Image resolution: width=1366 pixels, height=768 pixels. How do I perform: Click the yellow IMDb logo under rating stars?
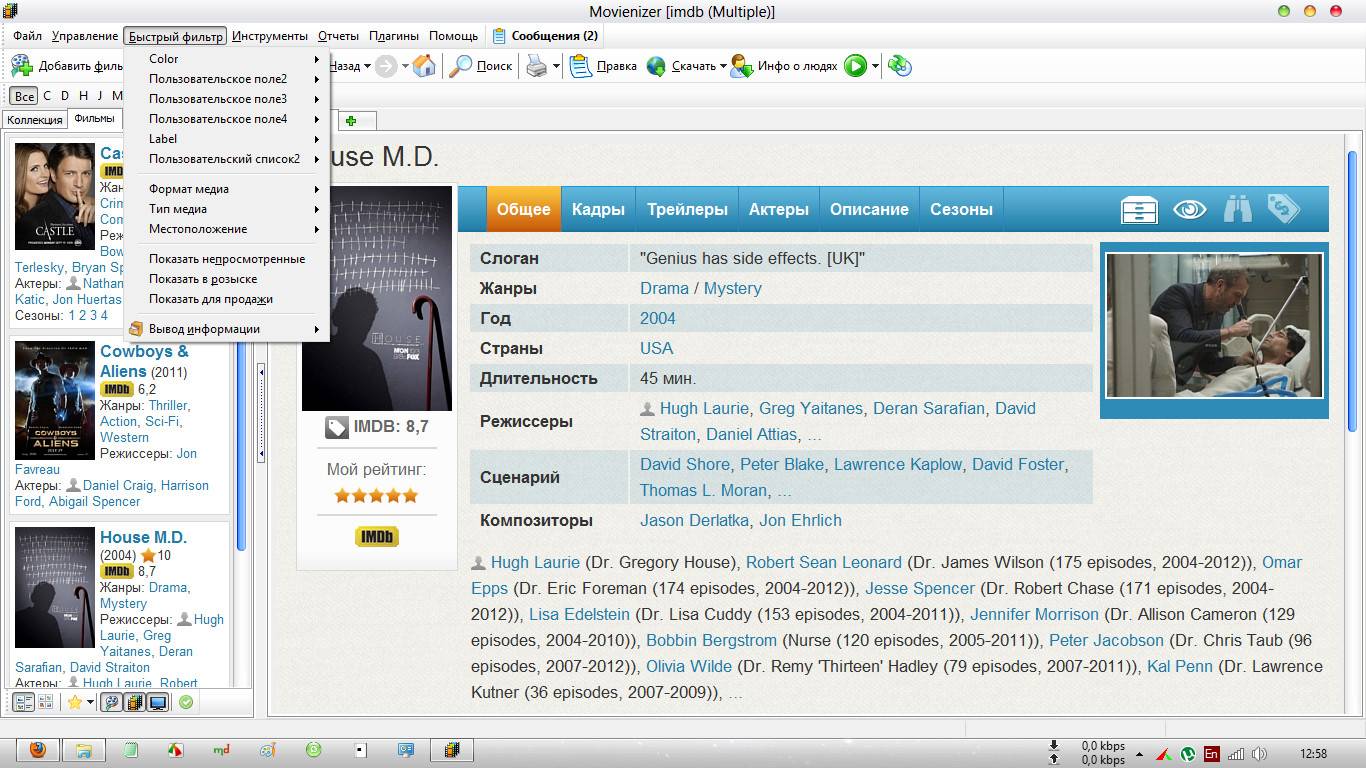(377, 537)
